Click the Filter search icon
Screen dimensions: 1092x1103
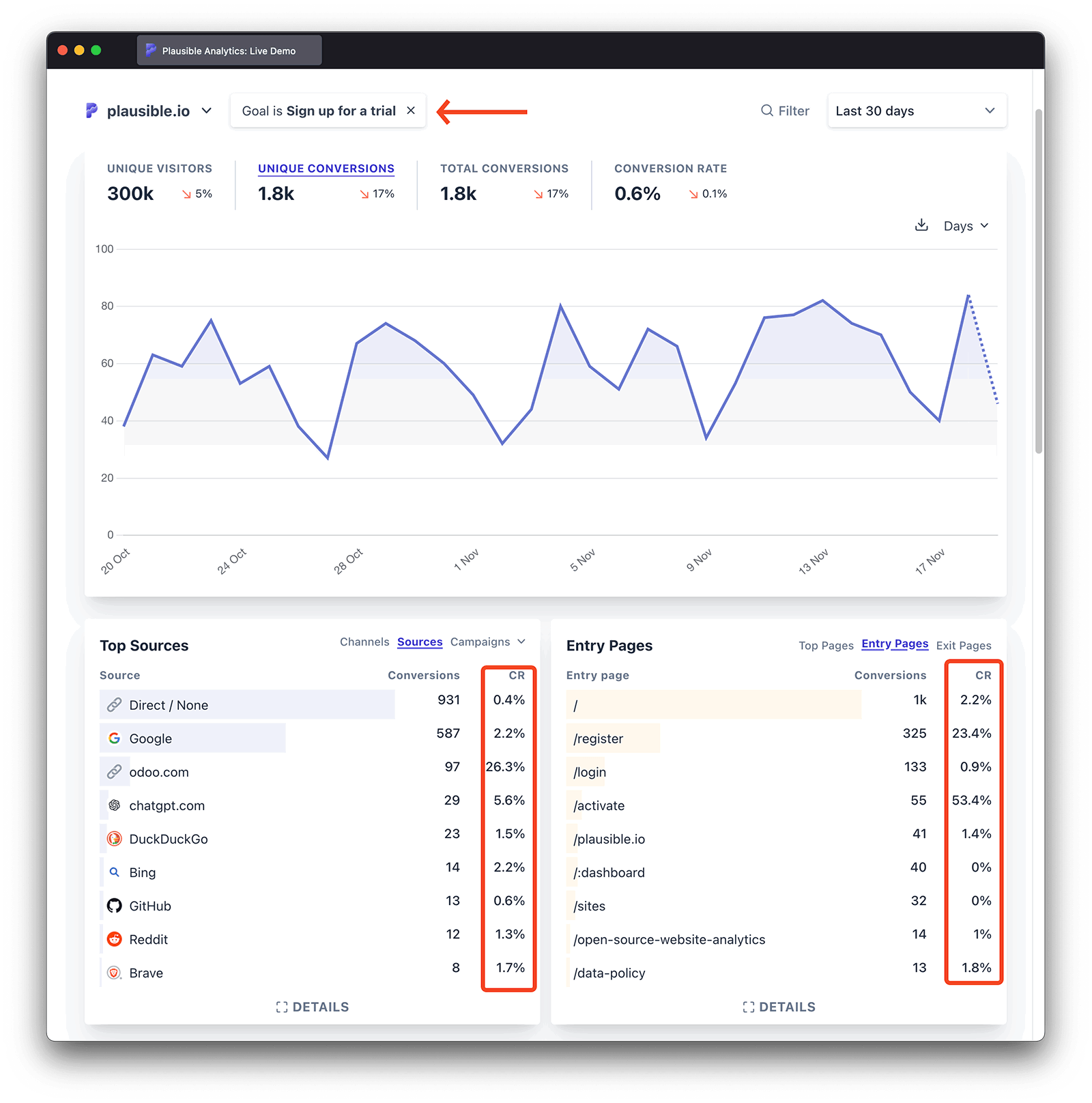(x=767, y=111)
